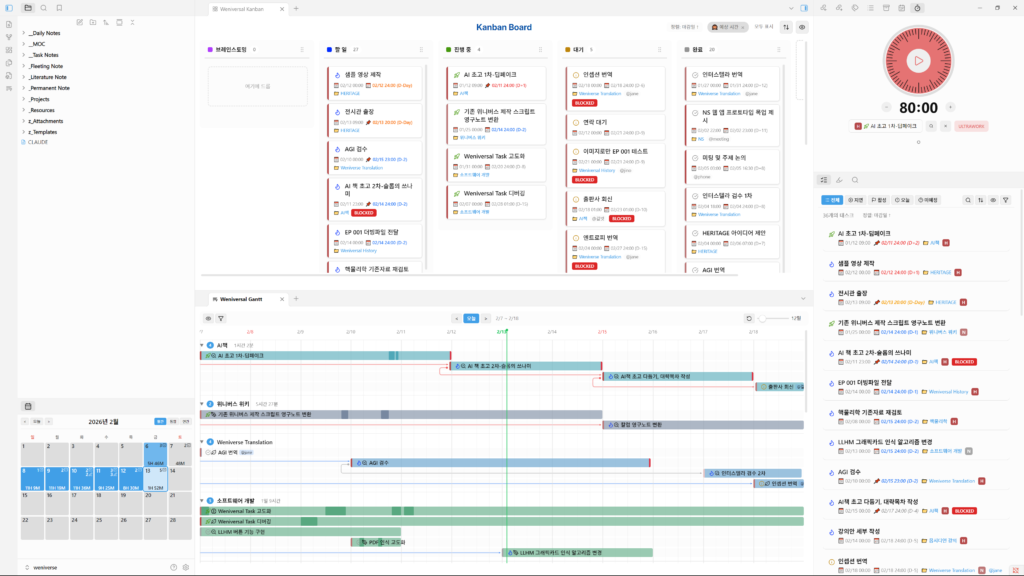
Task: Click the sort order icon on Kanban Board
Action: pyautogui.click(x=786, y=27)
